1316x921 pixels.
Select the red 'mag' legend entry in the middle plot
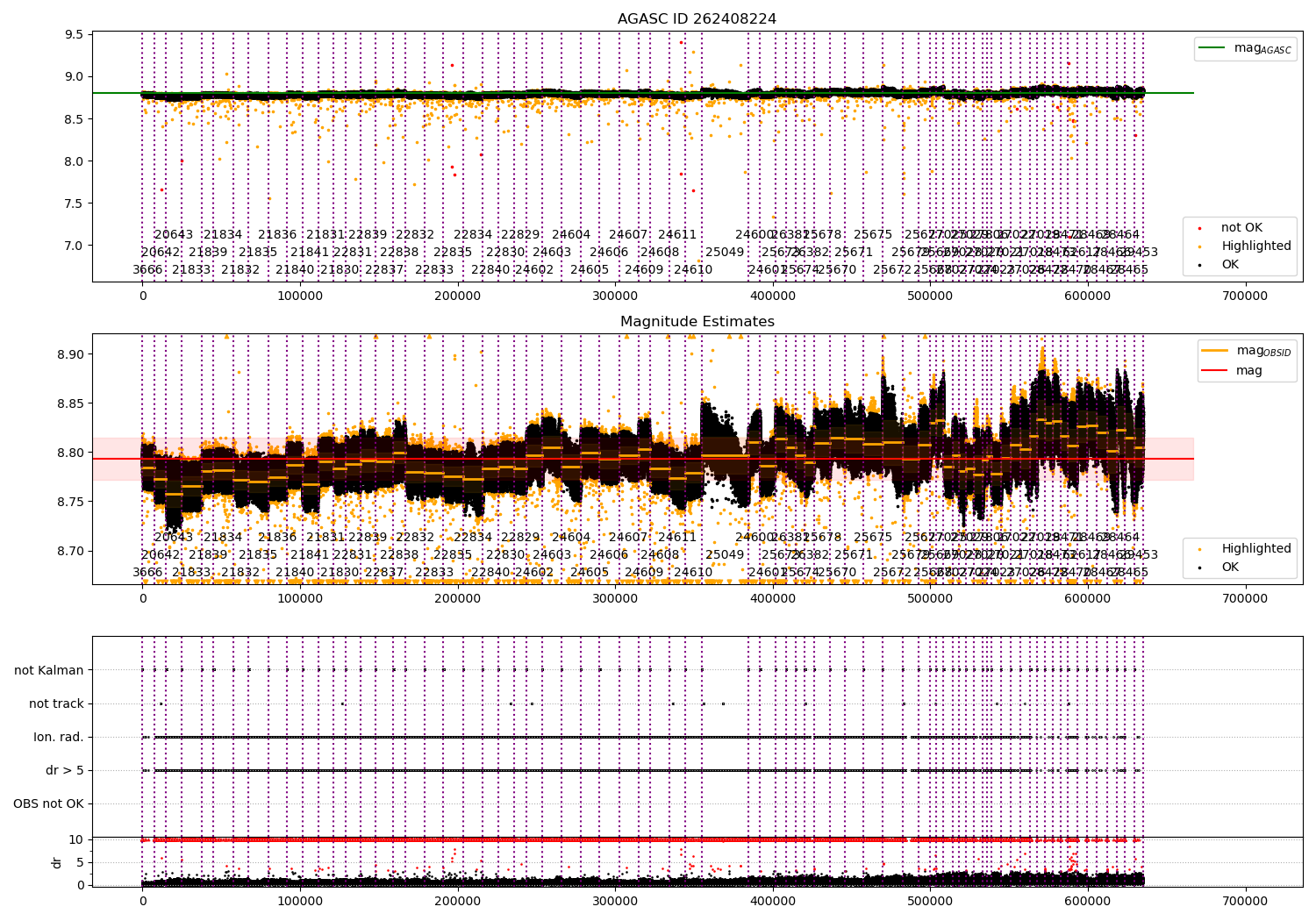tap(1233, 371)
